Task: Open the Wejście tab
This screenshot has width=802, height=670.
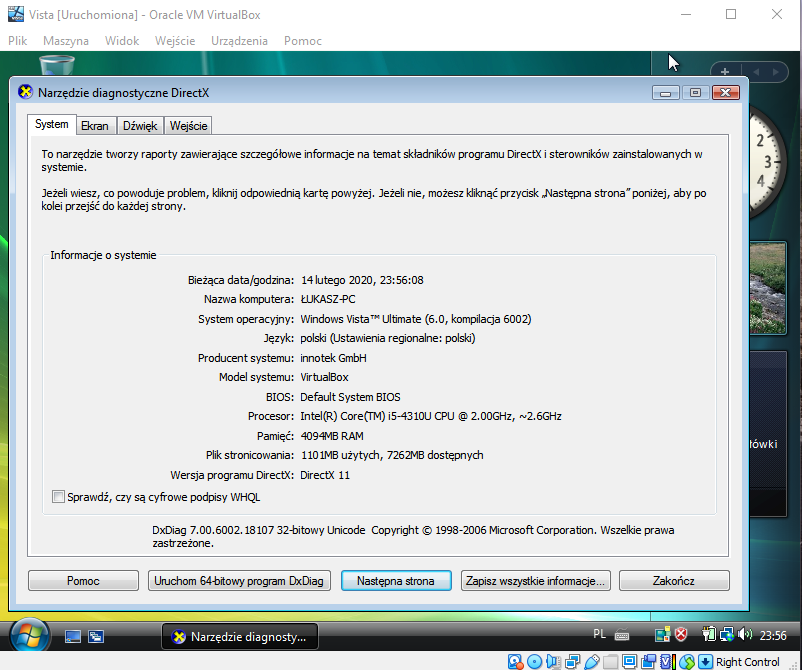Action: click(x=188, y=126)
